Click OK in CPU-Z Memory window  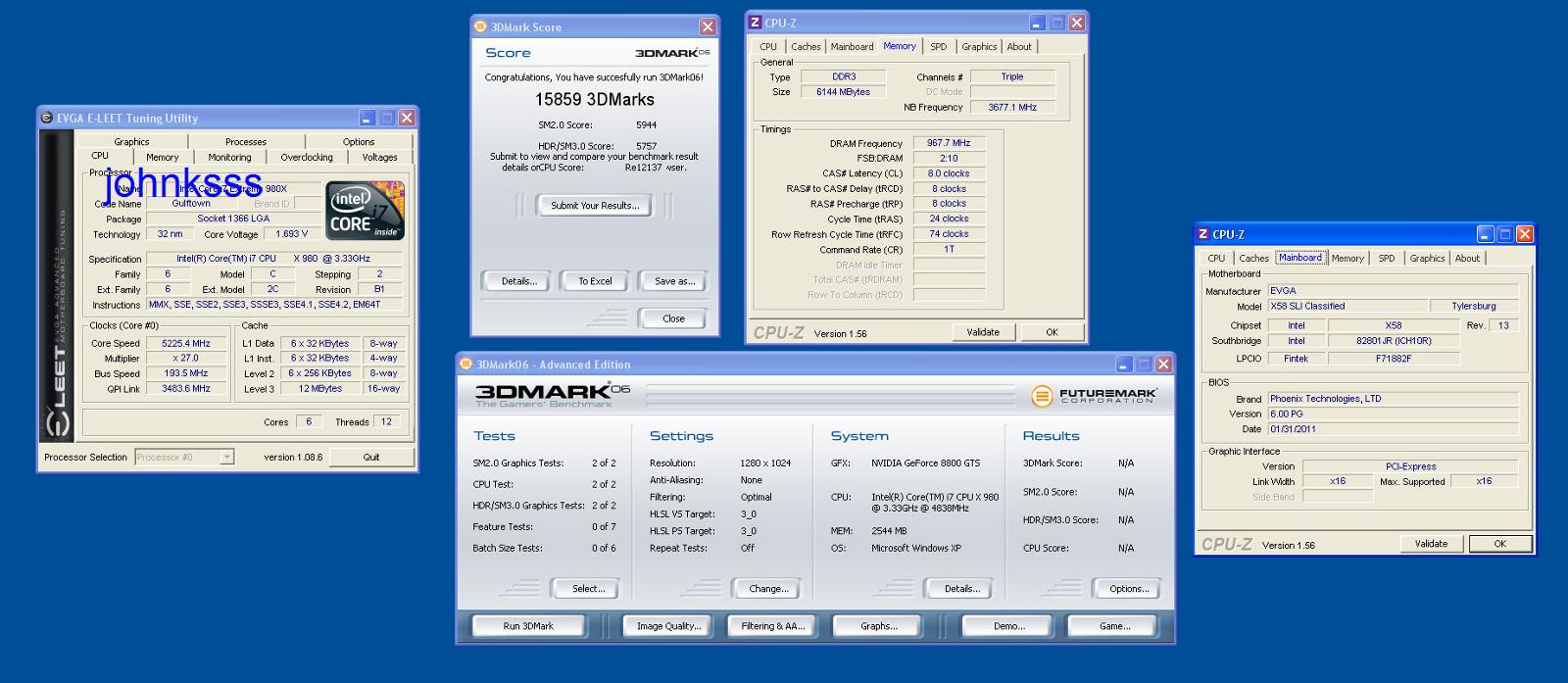click(x=1052, y=332)
